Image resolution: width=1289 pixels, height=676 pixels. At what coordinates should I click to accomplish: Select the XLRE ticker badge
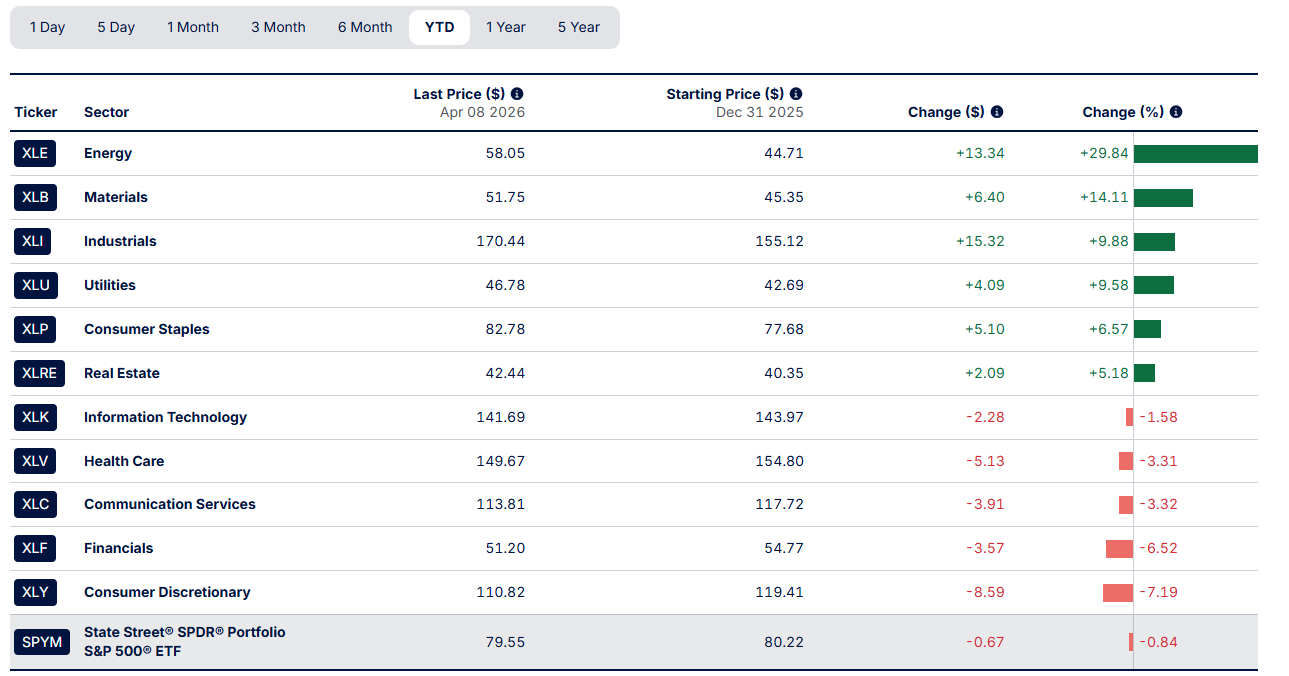point(39,373)
